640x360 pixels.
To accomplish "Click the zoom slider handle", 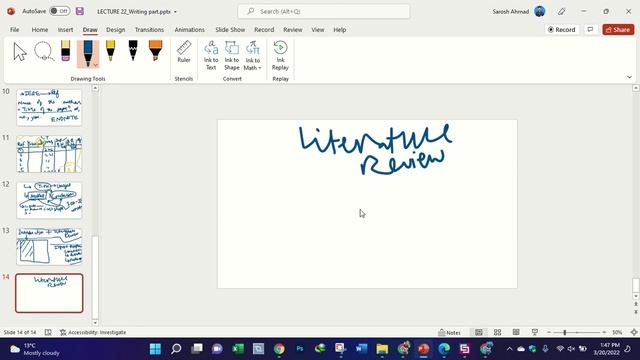I will [565, 333].
